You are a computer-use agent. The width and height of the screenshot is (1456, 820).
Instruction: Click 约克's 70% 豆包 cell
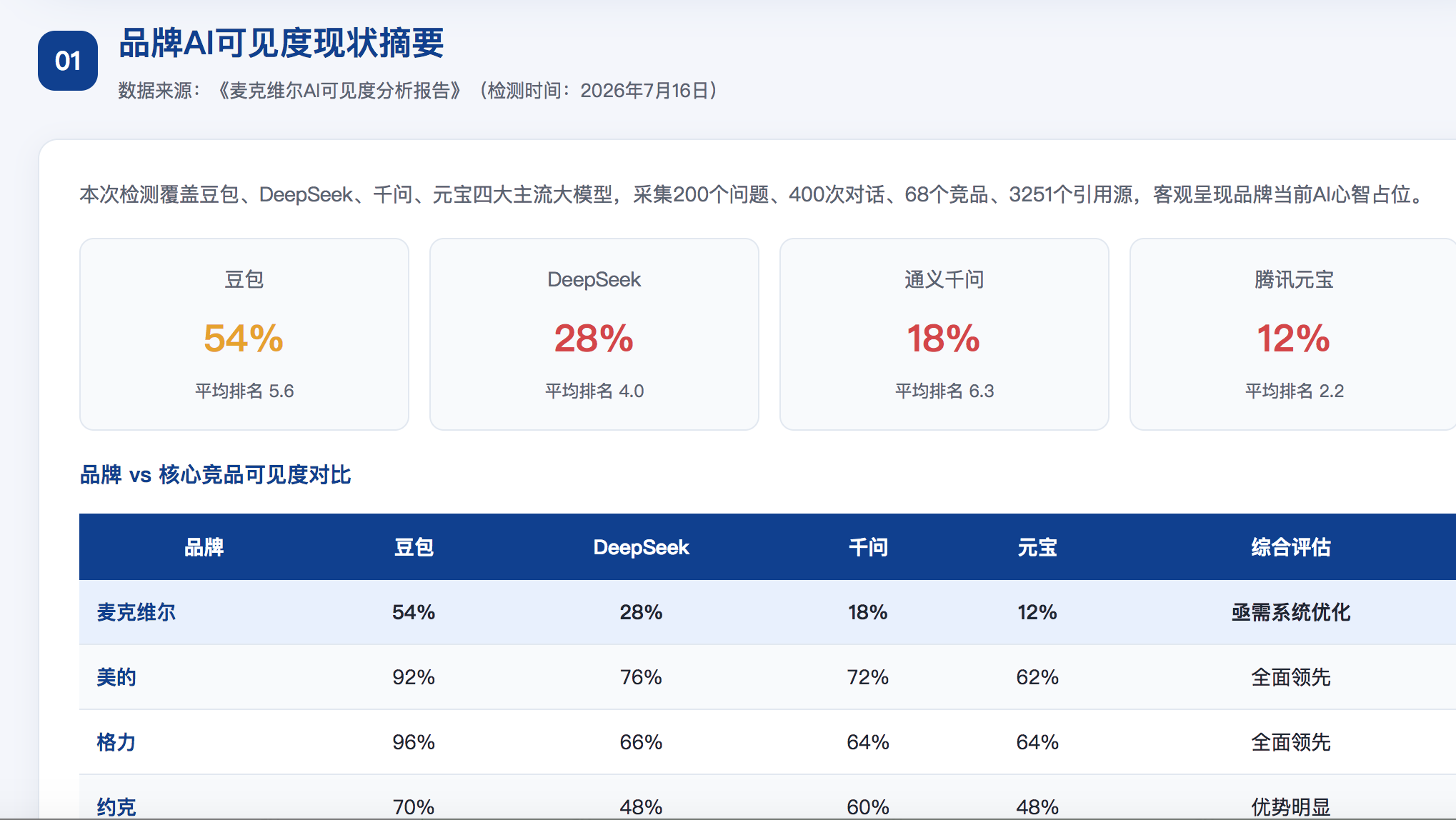(414, 807)
